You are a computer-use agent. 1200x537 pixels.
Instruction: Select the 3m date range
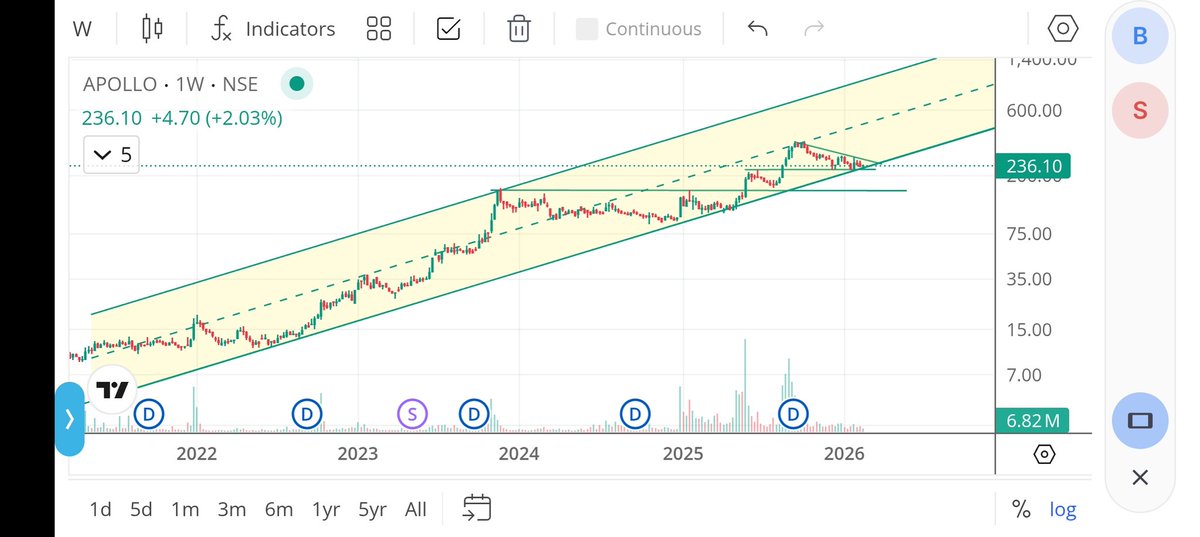[x=232, y=509]
